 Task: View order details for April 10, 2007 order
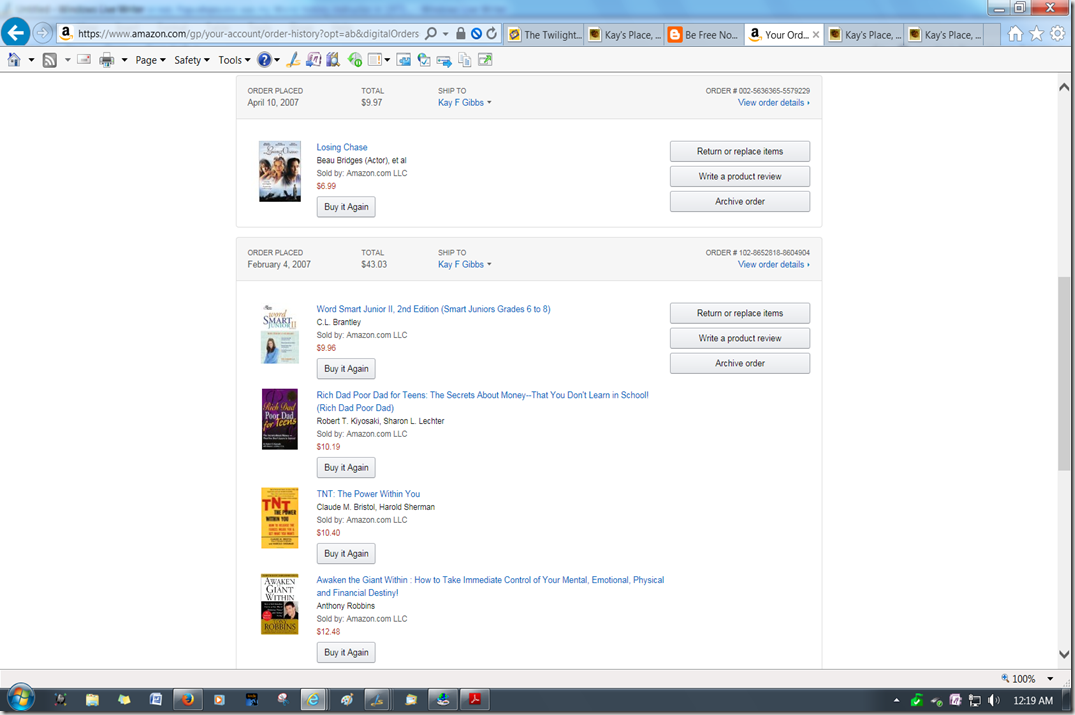773,103
